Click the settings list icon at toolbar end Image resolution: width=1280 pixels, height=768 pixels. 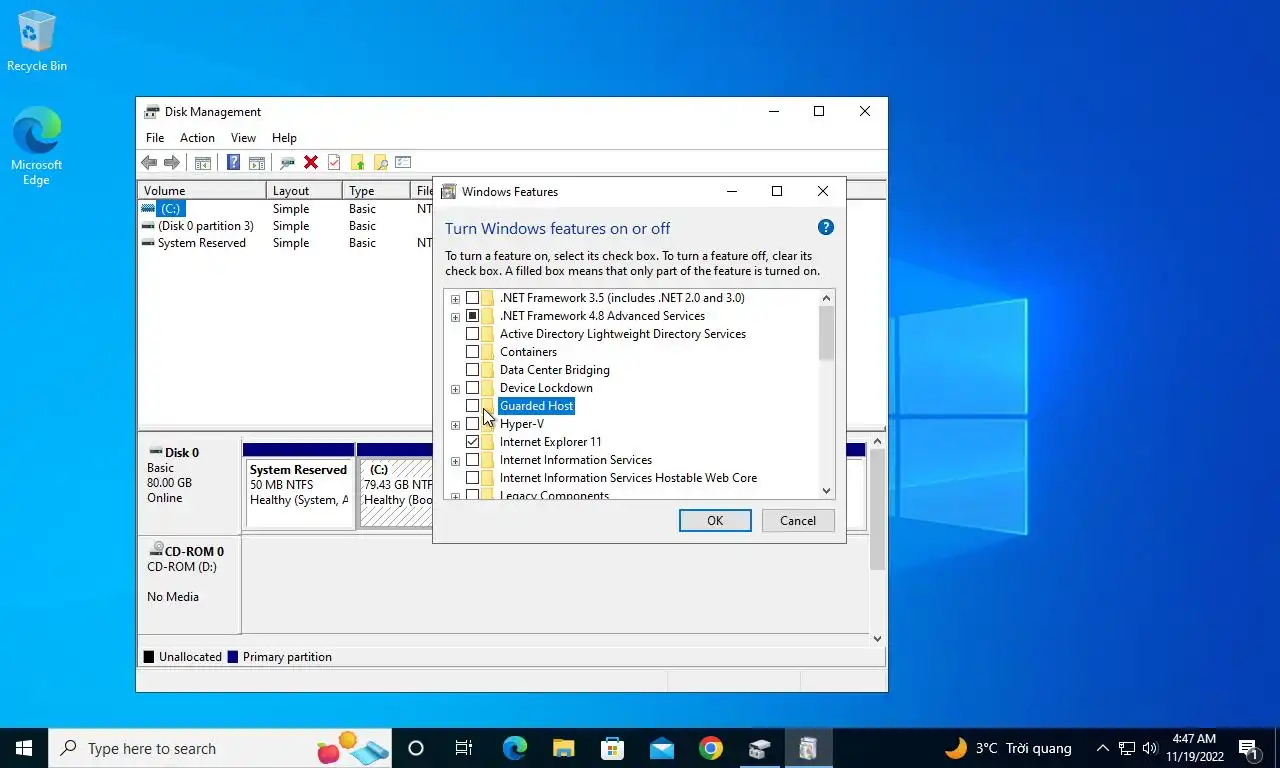[x=403, y=163]
